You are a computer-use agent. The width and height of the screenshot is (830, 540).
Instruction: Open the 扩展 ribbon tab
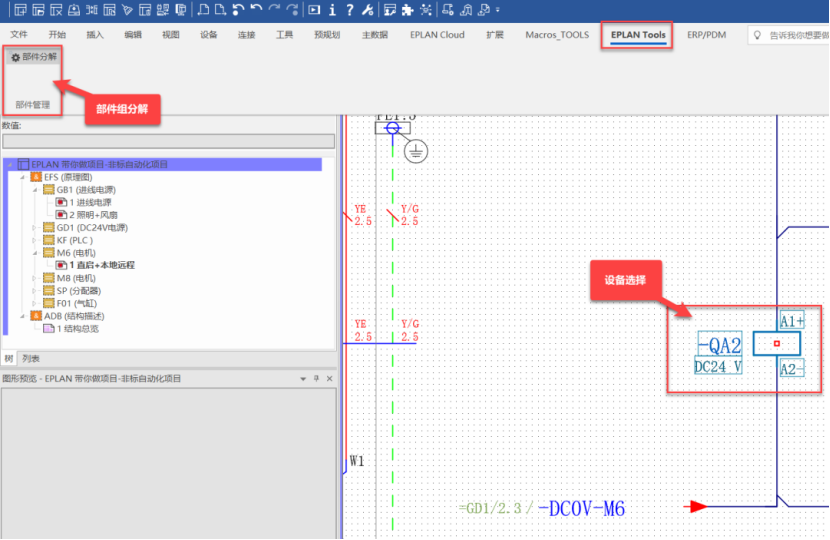[495, 34]
